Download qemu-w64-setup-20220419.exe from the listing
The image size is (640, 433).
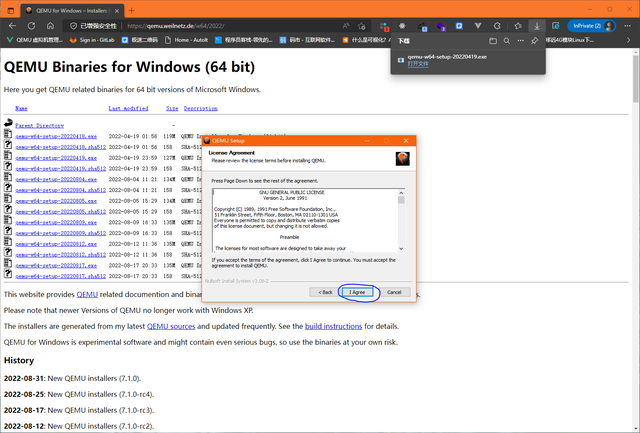56,158
